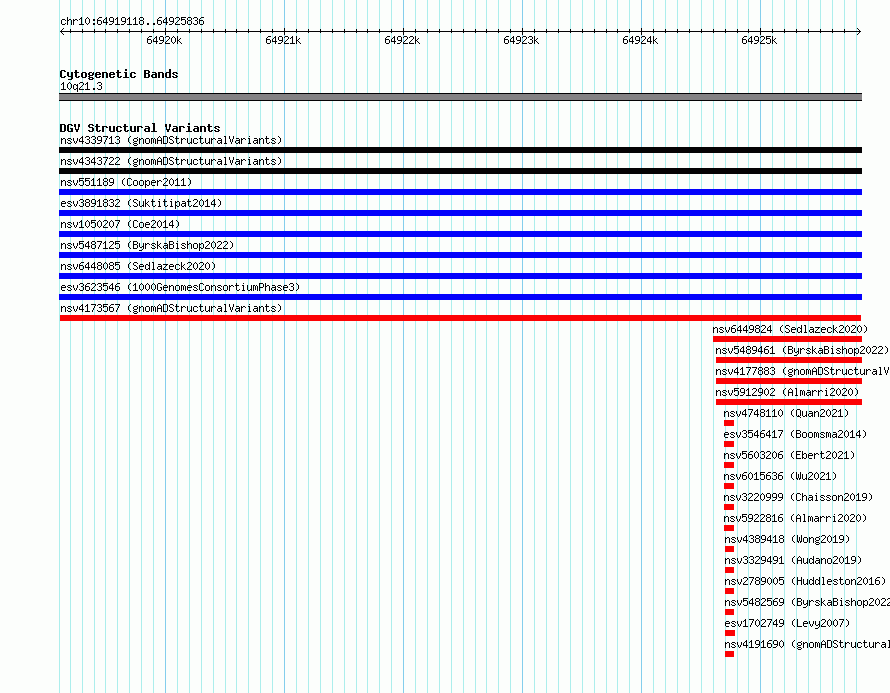Click small red mark under nsv5922816
This screenshot has width=890, height=693.
(x=729, y=528)
